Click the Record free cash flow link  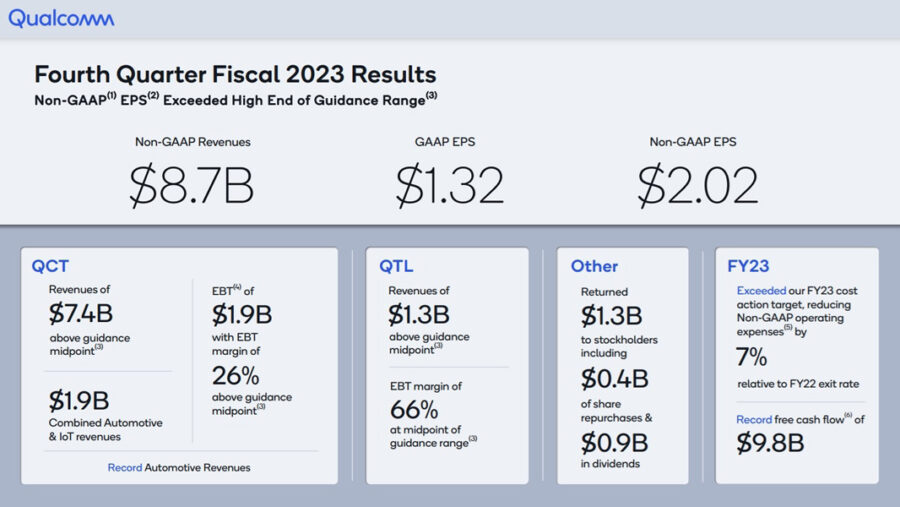click(754, 420)
